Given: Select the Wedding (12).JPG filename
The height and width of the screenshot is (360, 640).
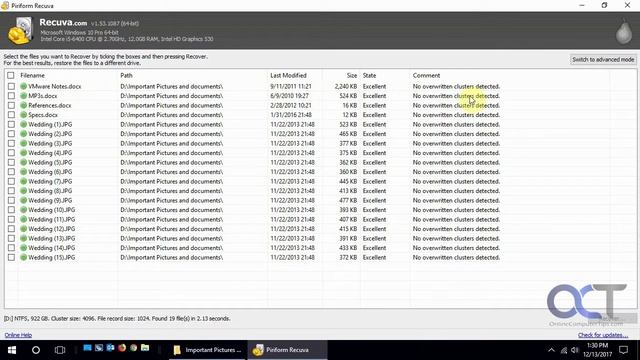Looking at the screenshot, I should [x=52, y=229].
